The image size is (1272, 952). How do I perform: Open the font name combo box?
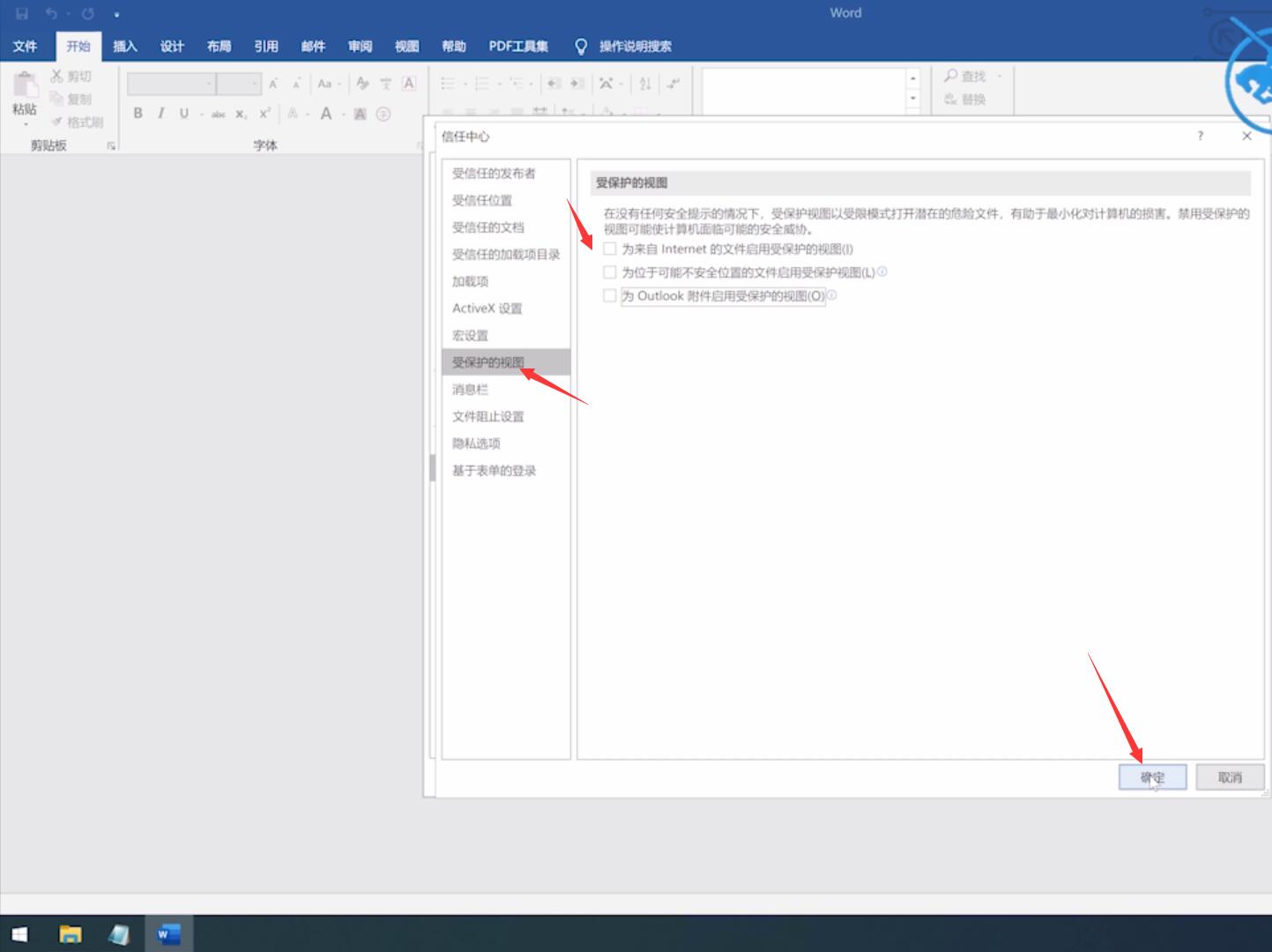[171, 84]
